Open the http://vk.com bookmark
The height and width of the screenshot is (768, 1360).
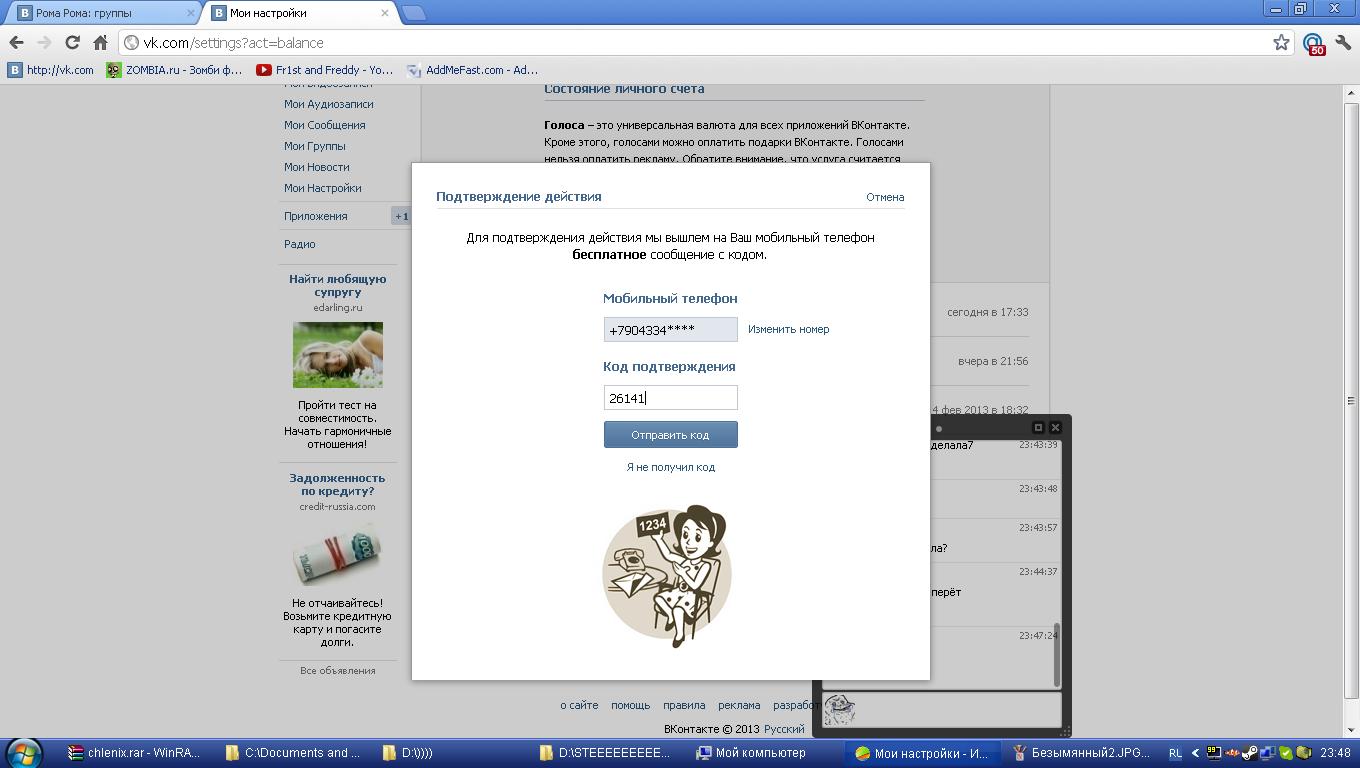click(51, 70)
